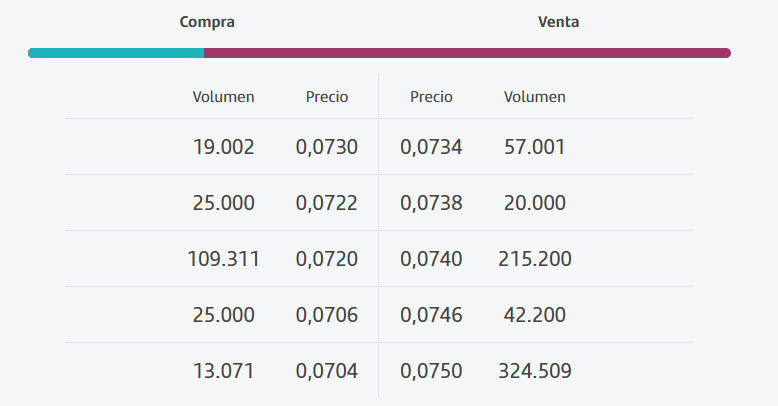The width and height of the screenshot is (778, 406).
Task: Click sell volume 215.200
Action: pos(535,259)
